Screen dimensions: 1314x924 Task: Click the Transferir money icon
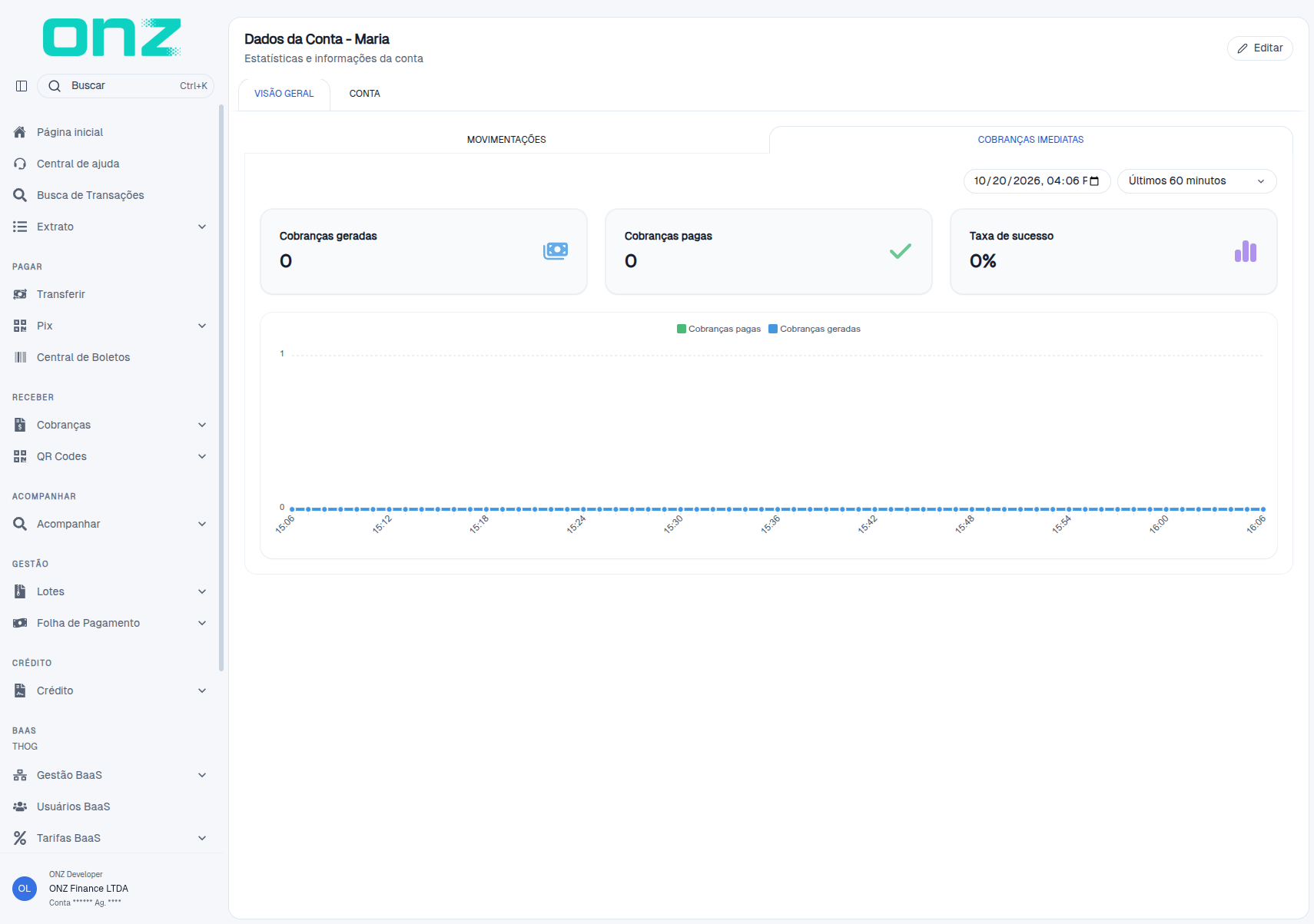pyautogui.click(x=20, y=294)
